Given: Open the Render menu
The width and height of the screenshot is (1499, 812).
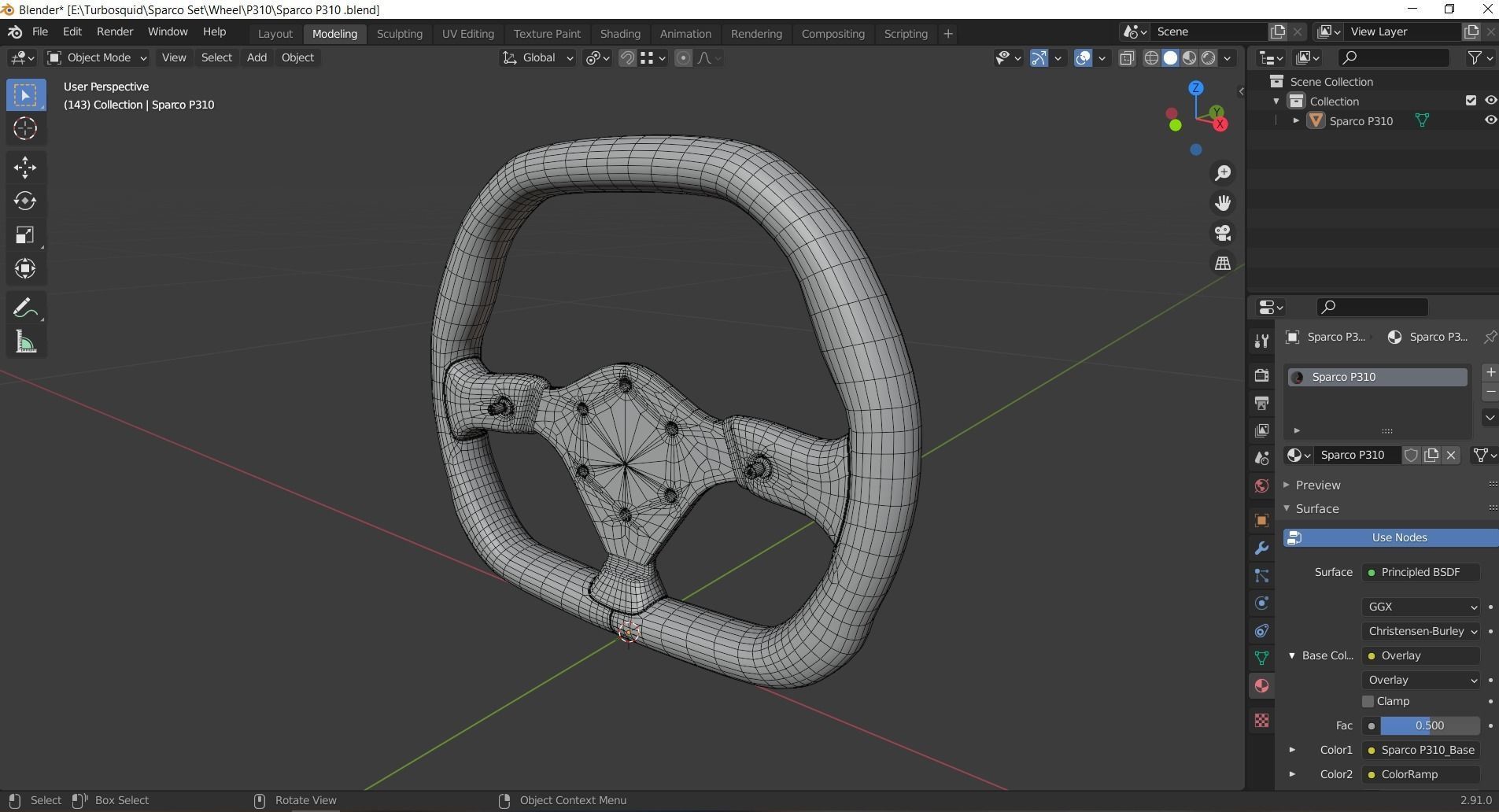Looking at the screenshot, I should pyautogui.click(x=115, y=31).
